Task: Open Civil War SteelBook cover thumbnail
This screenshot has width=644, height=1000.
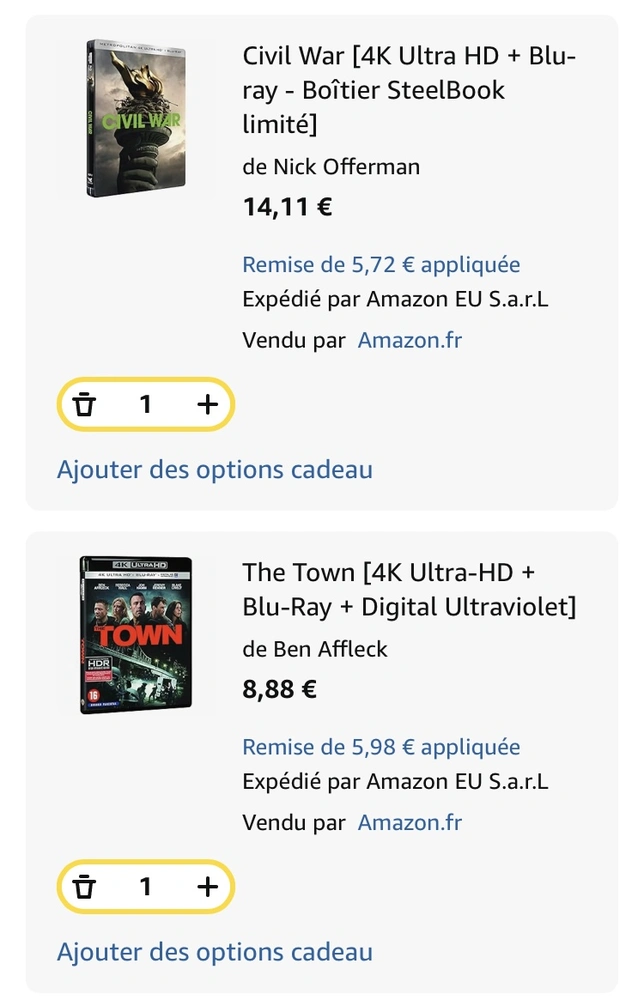Action: coord(136,118)
